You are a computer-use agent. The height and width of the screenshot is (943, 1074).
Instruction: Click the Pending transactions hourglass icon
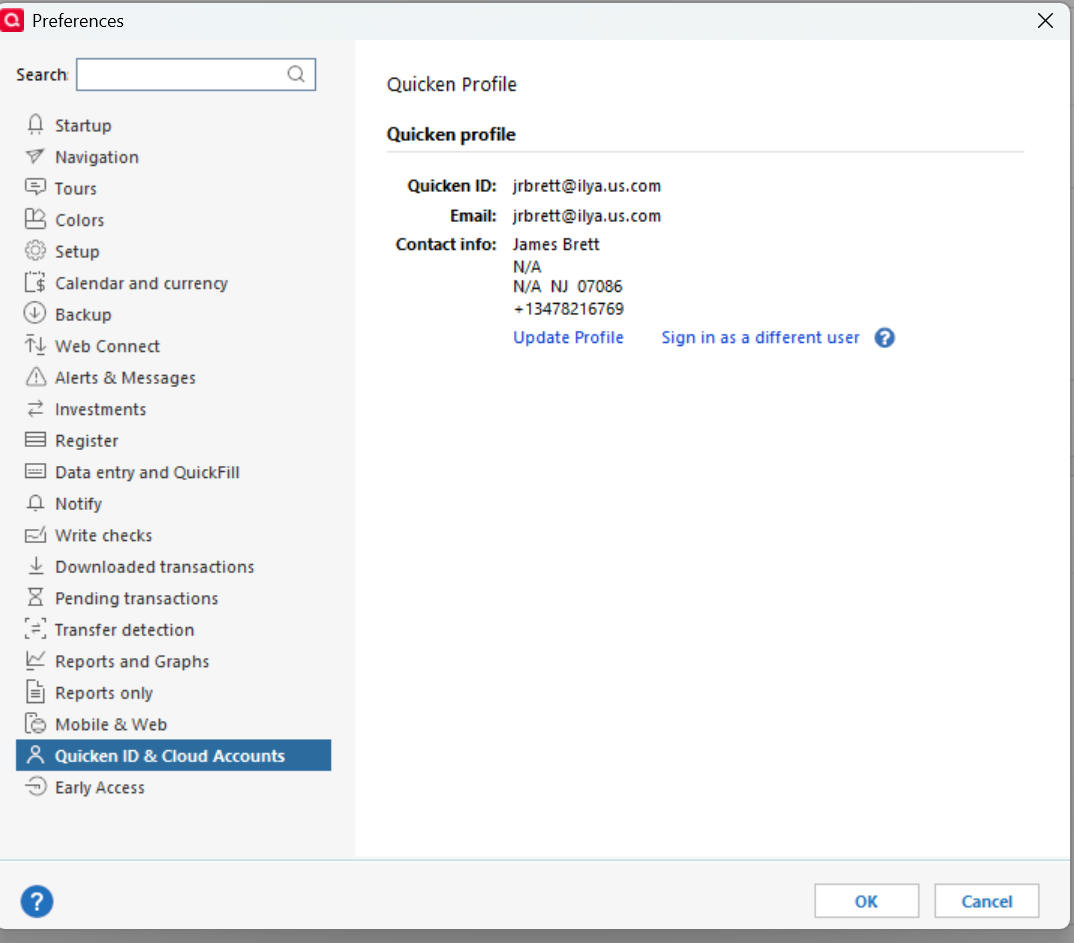[35, 597]
